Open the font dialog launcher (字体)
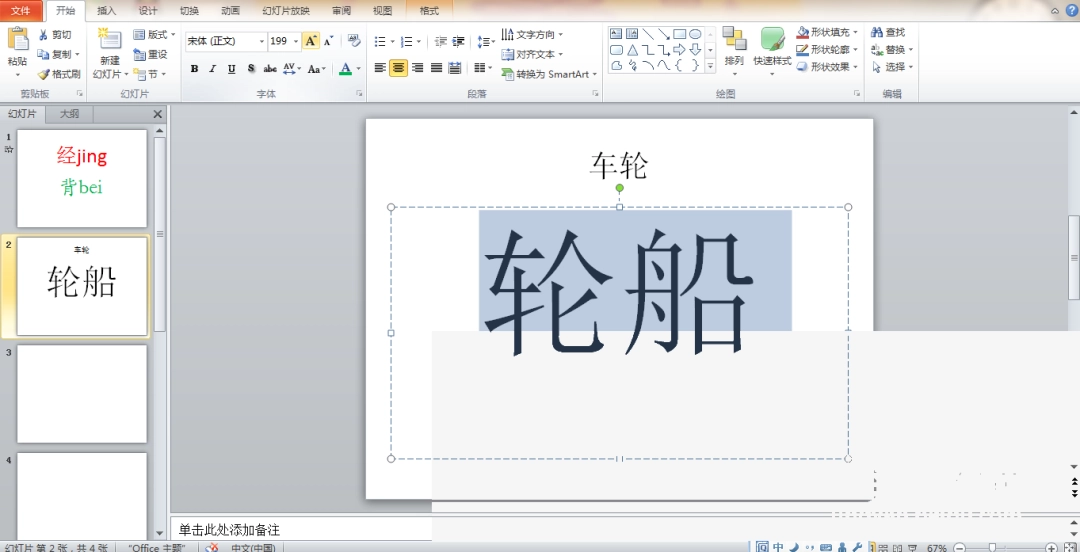Screen dimensions: 1080x552 [360, 94]
